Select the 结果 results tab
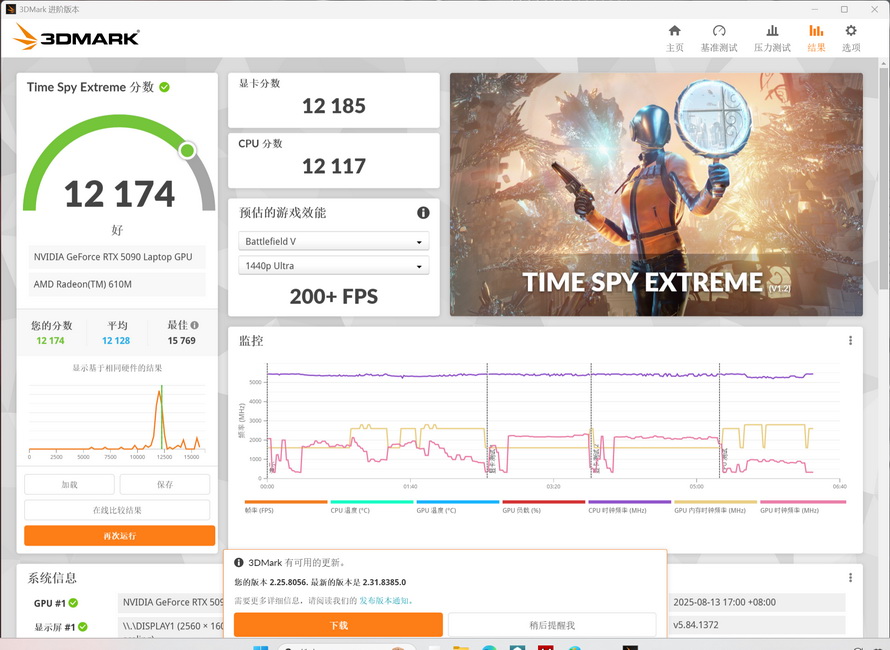Viewport: 890px width, 650px height. pyautogui.click(x=816, y=38)
